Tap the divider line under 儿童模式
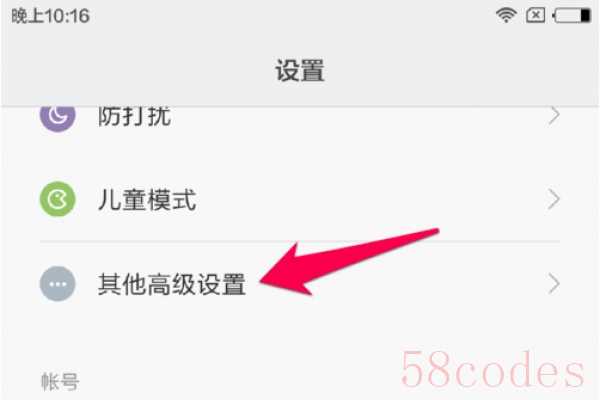The width and height of the screenshot is (600, 400). click(x=300, y=242)
